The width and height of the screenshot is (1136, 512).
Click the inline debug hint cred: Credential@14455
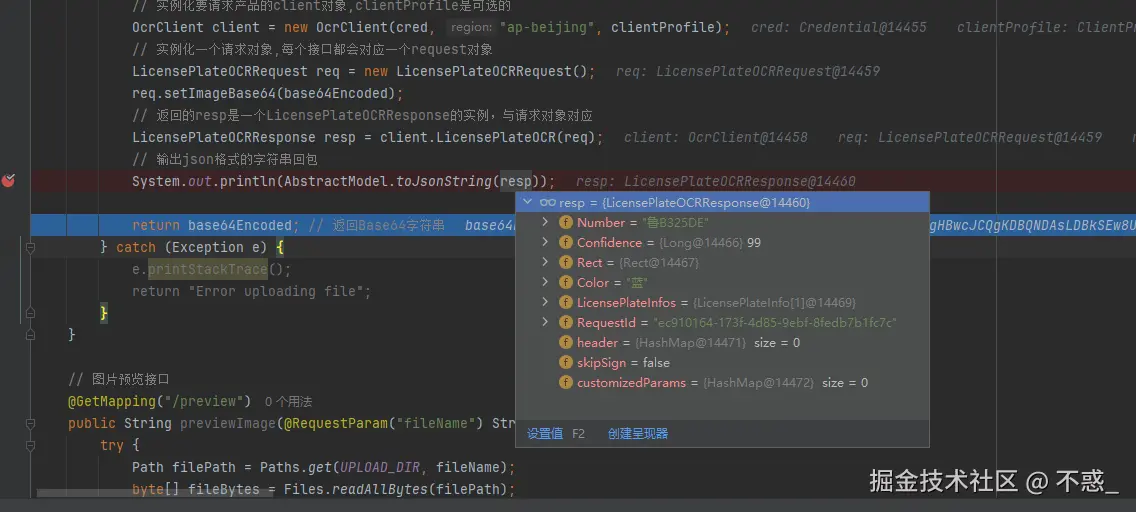tap(838, 28)
